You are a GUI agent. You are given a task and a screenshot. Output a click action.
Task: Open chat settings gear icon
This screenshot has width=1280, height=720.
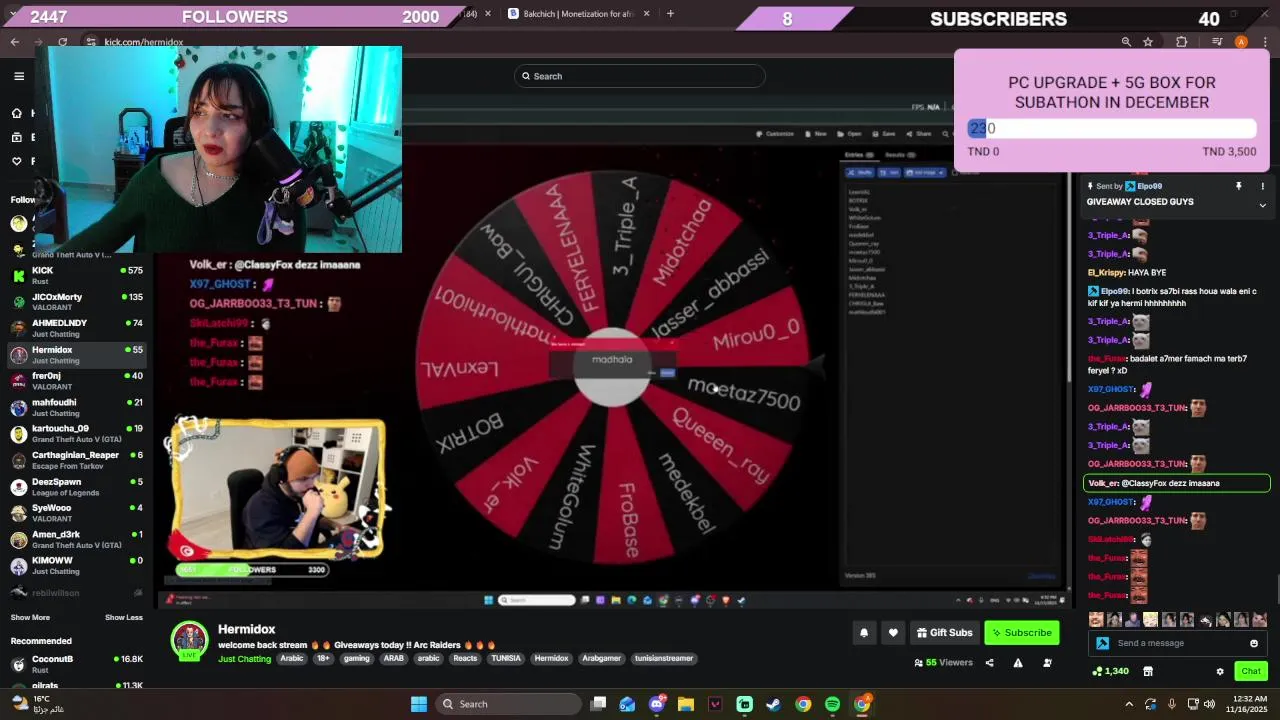pos(1219,671)
